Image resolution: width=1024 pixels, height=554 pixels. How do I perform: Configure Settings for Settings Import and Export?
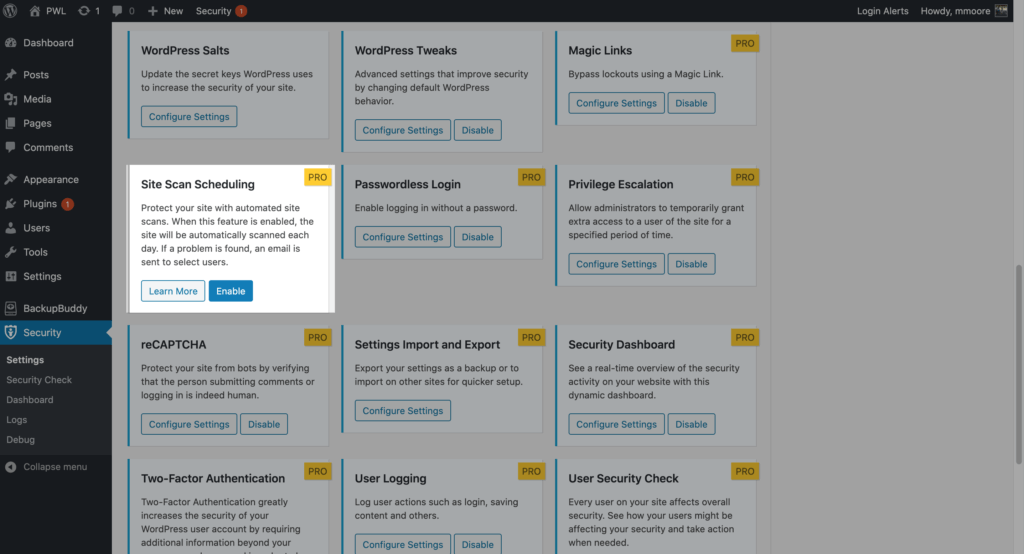coord(402,410)
